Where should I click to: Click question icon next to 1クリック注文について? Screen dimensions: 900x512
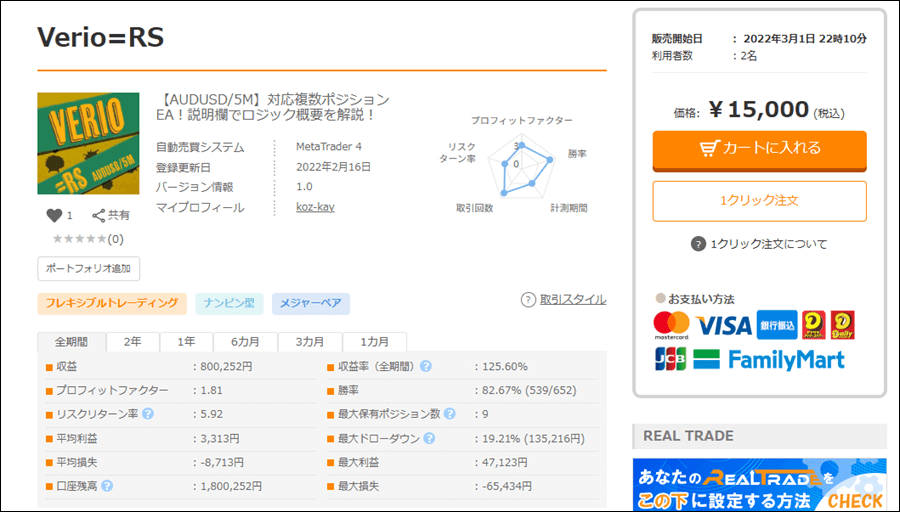point(698,244)
